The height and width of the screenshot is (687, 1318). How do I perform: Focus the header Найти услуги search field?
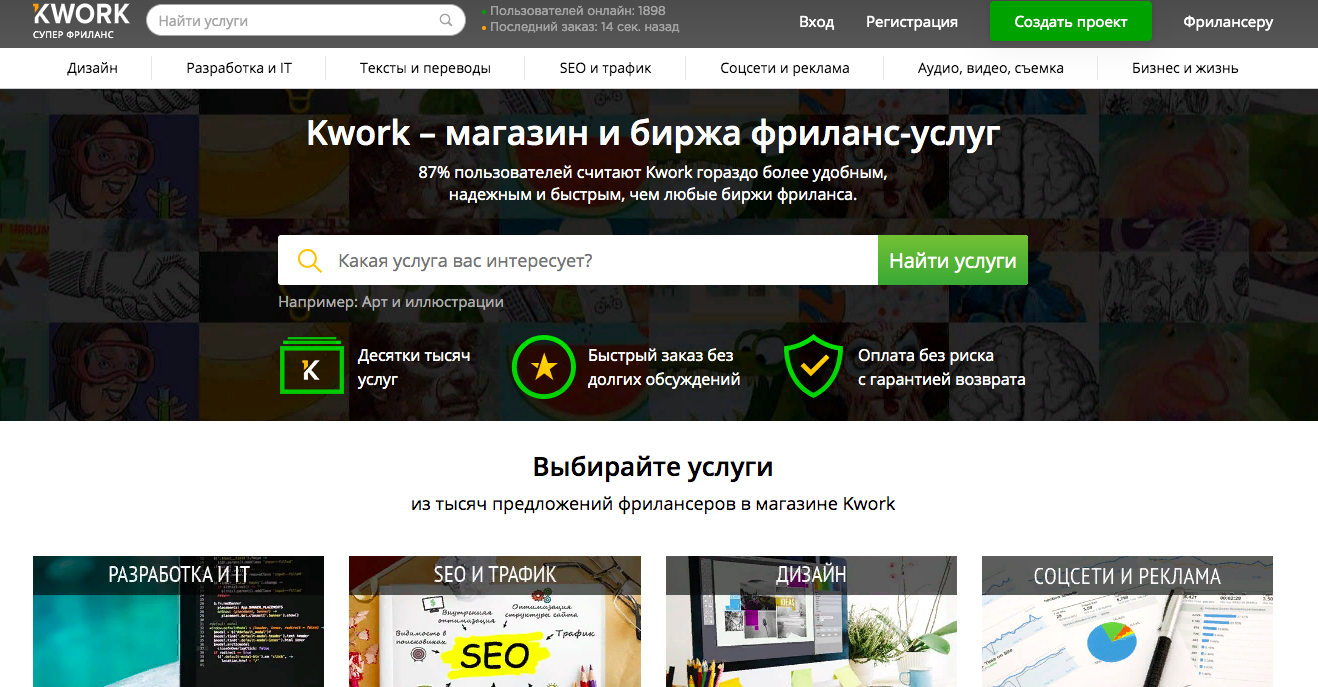pos(306,20)
